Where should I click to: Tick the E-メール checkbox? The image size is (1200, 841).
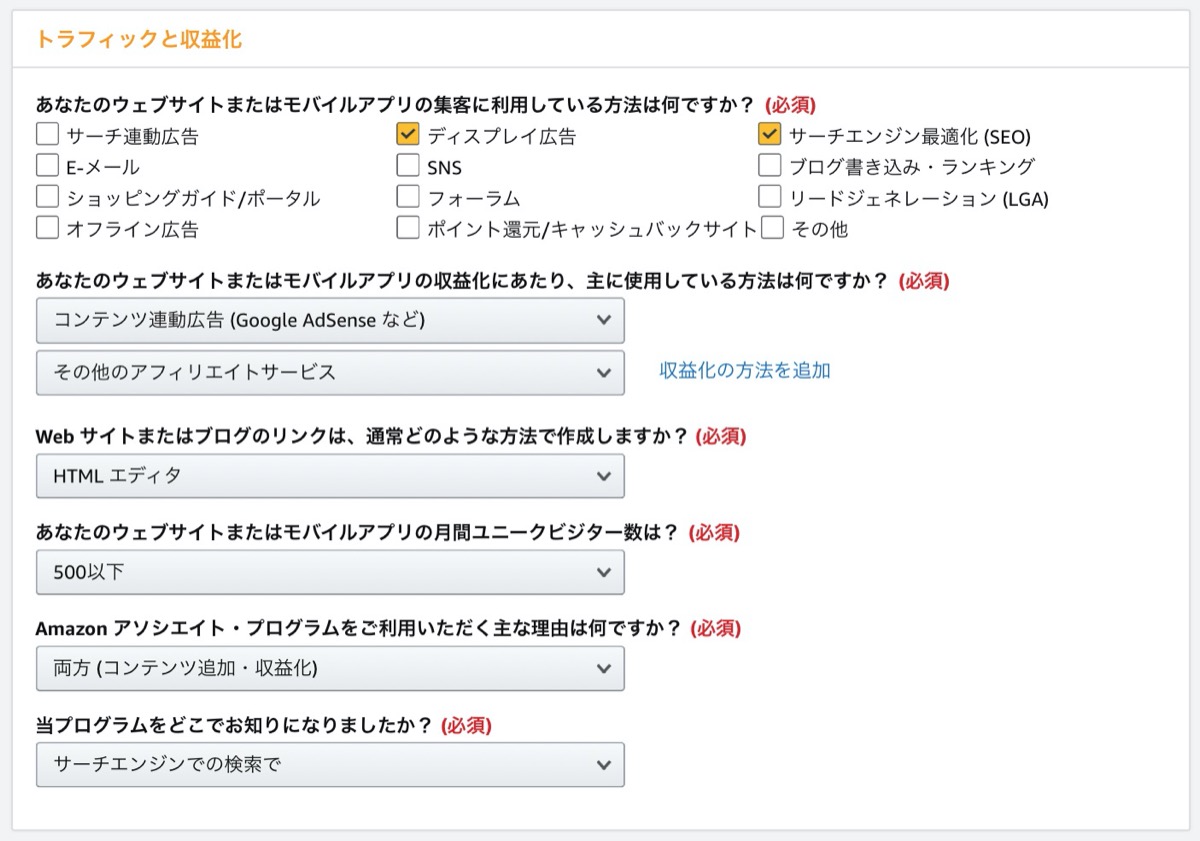point(47,165)
